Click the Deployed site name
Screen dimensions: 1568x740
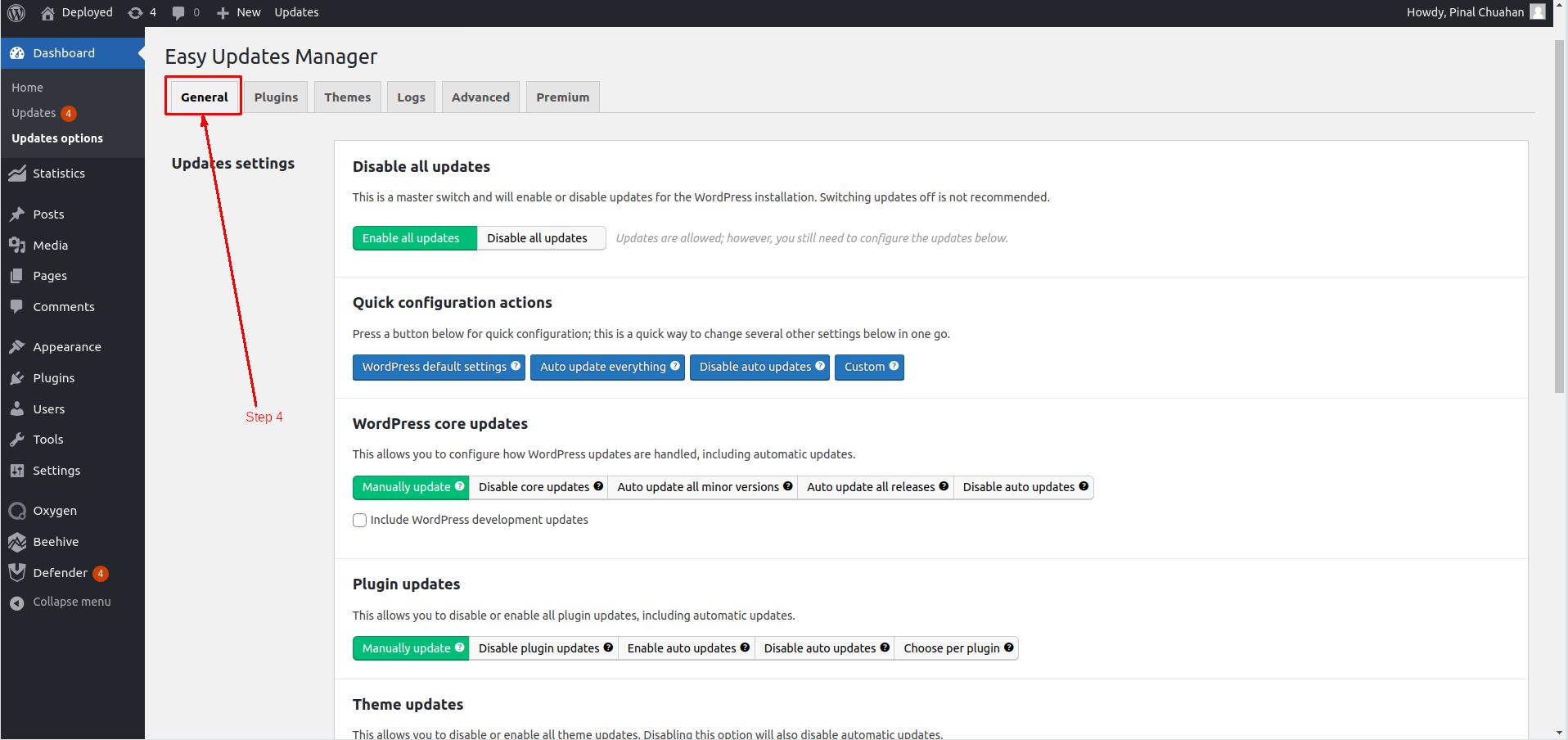tap(87, 12)
